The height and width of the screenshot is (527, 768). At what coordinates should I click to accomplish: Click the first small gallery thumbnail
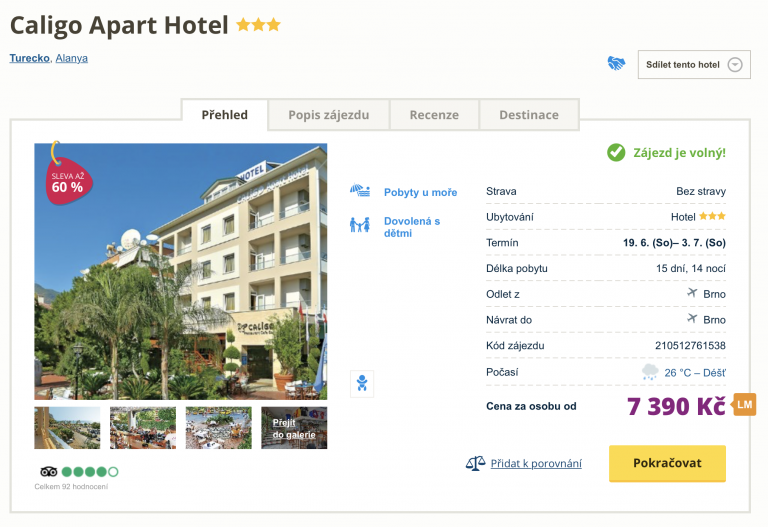coord(67,428)
